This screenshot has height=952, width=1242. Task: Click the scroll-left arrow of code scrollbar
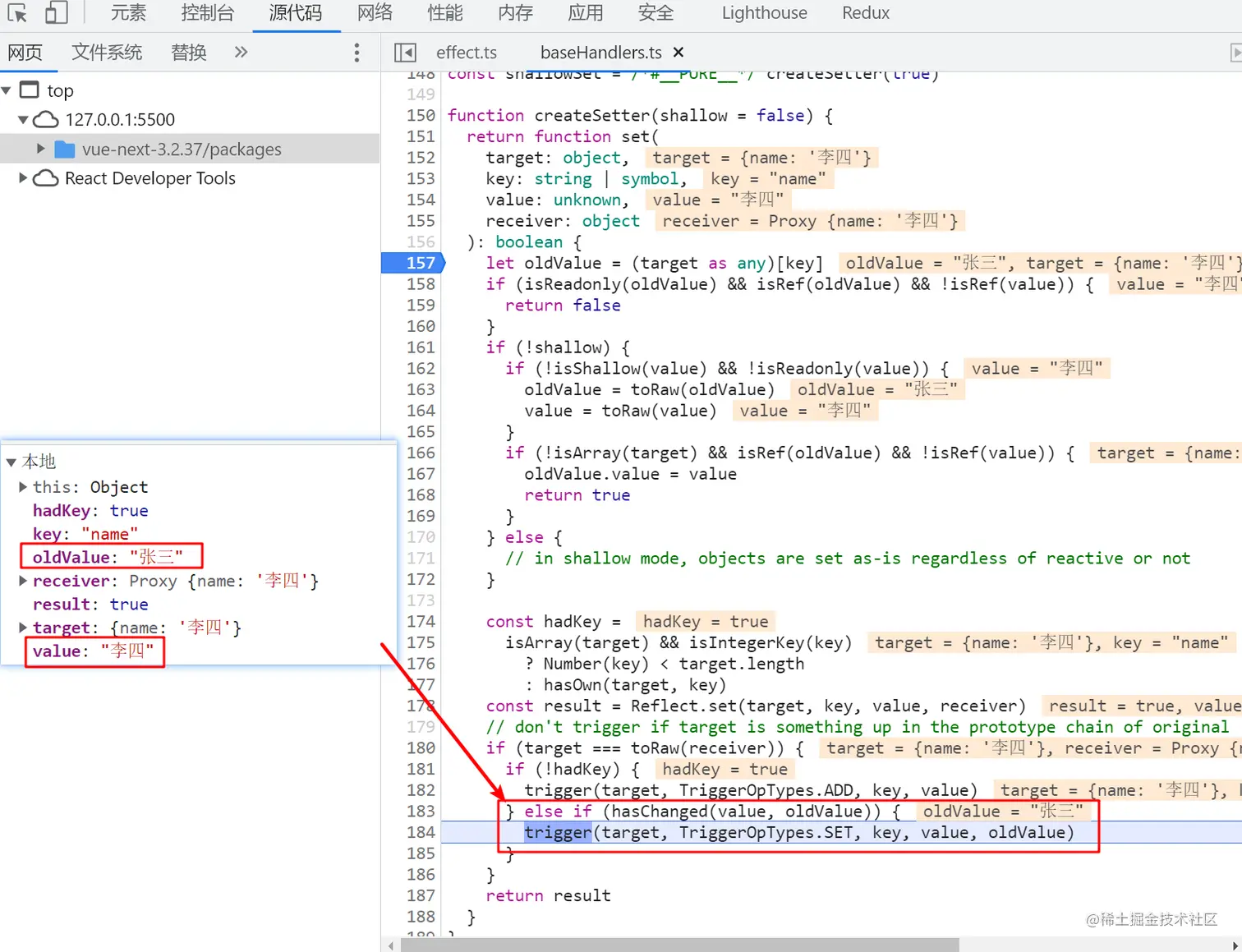click(x=390, y=945)
